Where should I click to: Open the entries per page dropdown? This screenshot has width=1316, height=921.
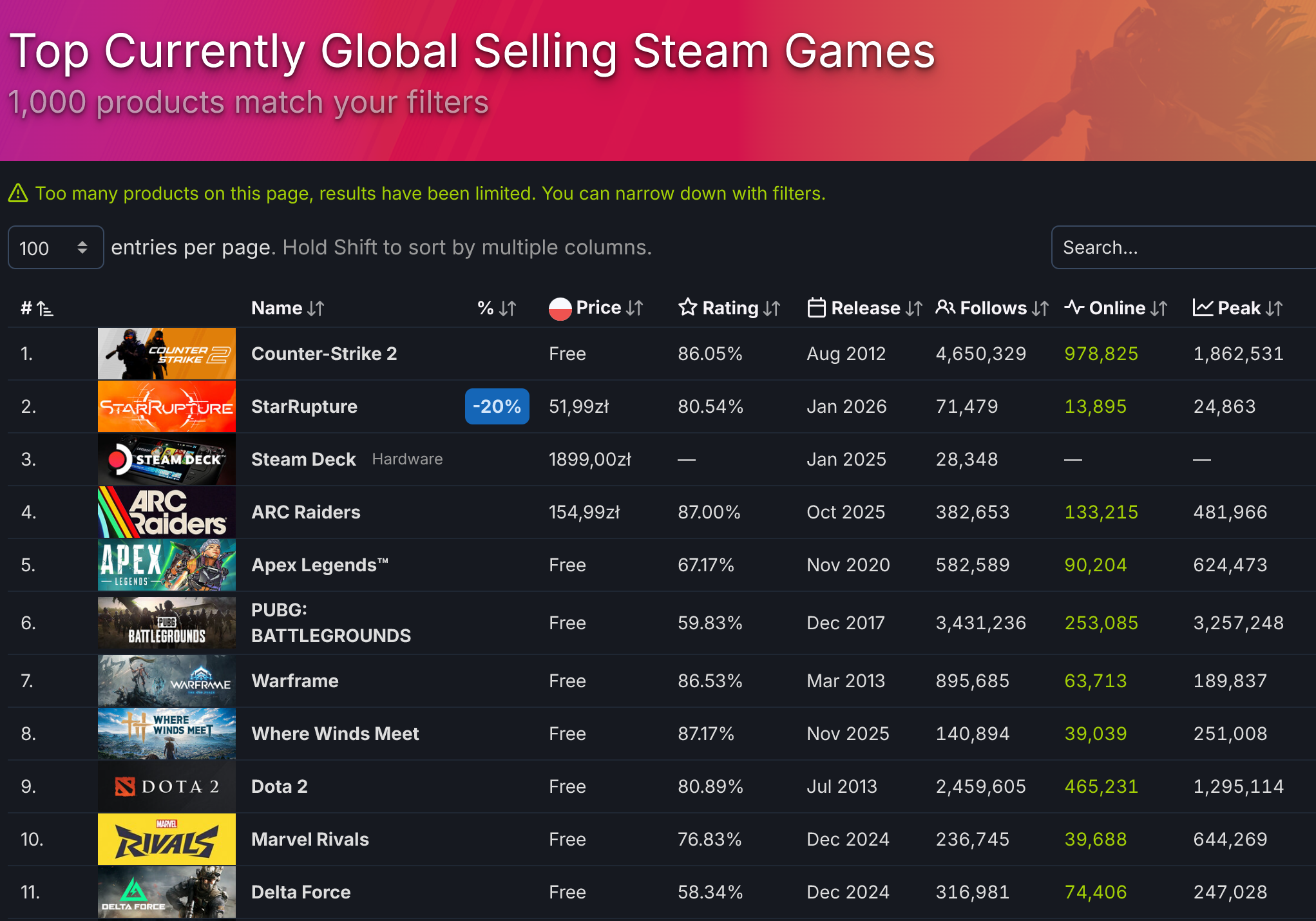click(x=55, y=247)
